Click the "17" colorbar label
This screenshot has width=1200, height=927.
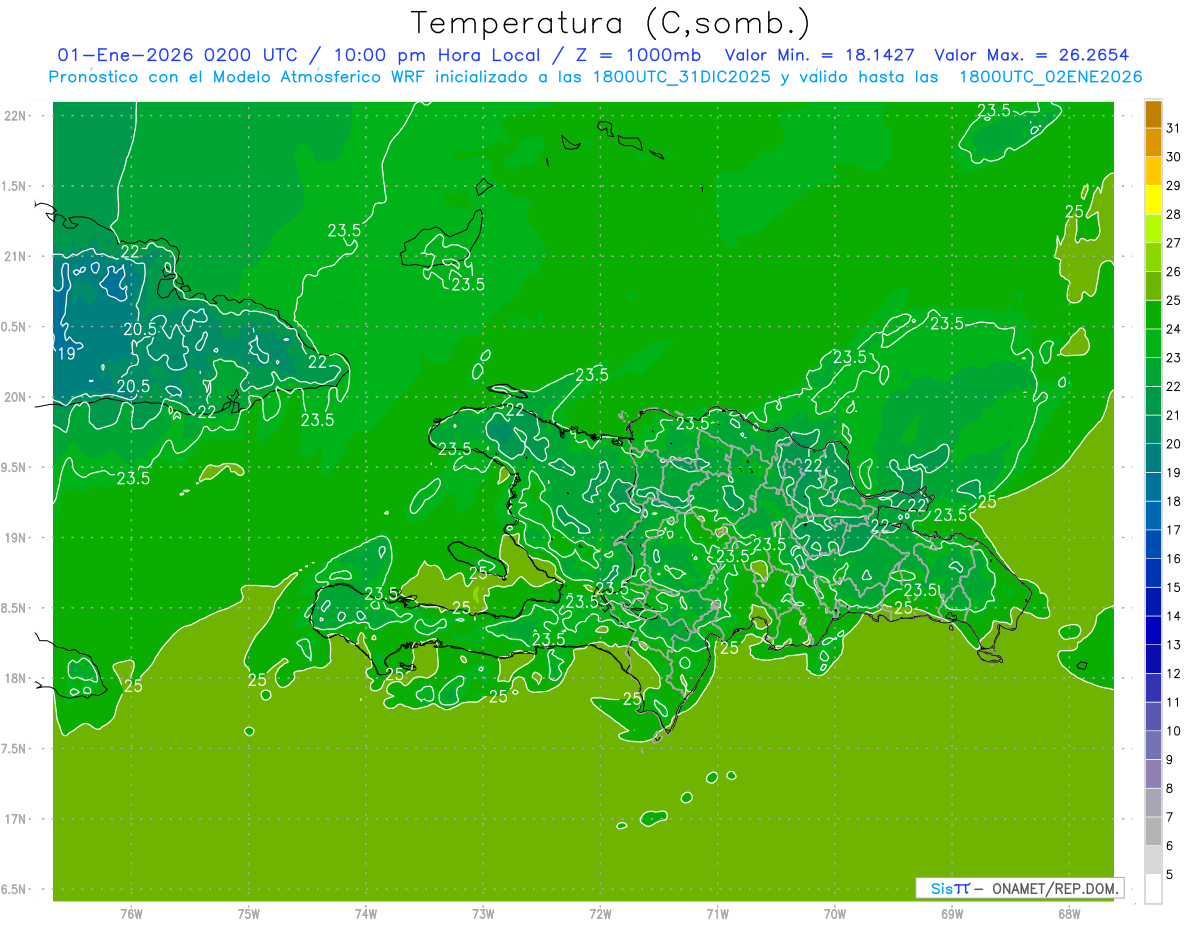point(1174,530)
